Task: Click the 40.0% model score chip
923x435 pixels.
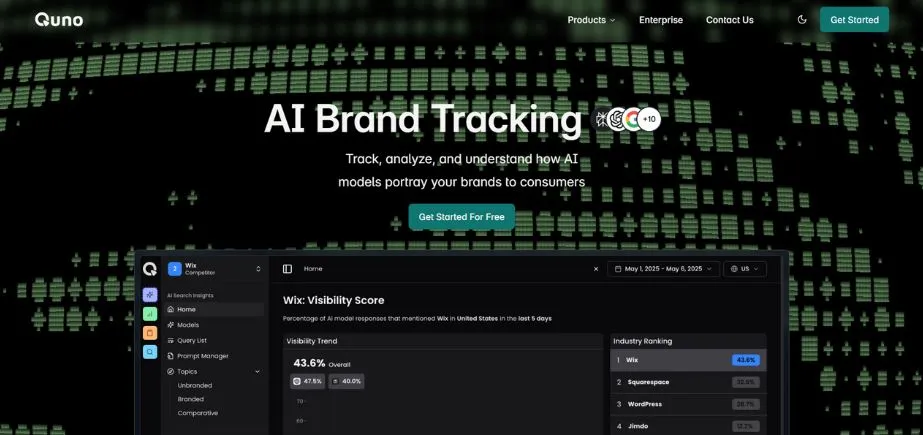Action: 347,381
